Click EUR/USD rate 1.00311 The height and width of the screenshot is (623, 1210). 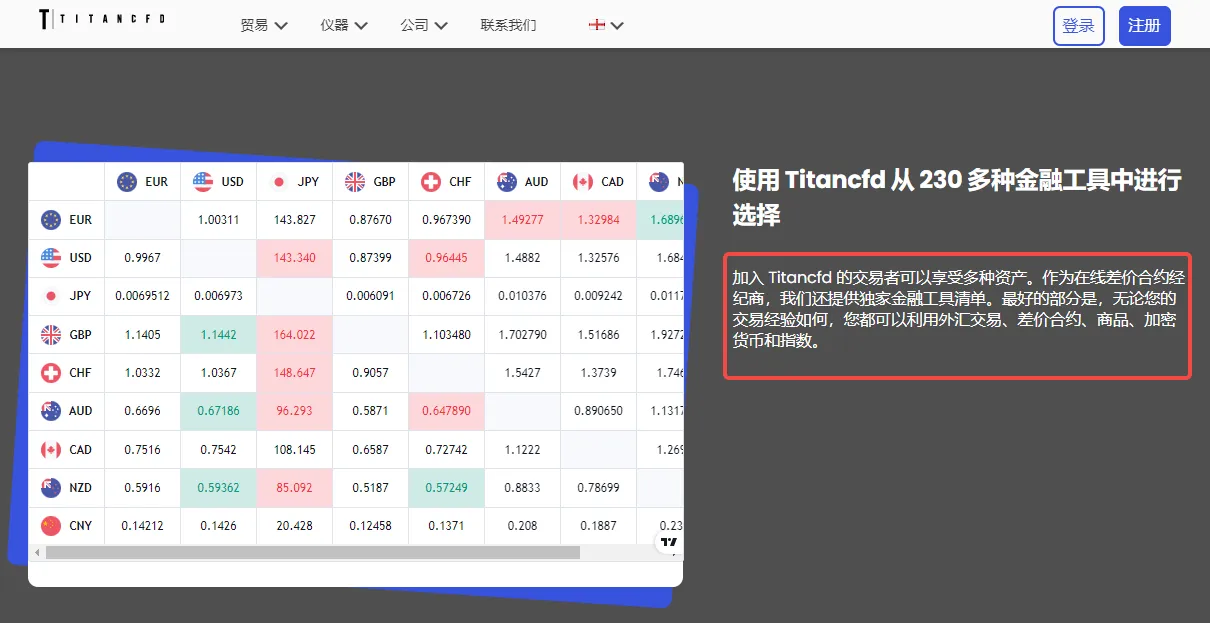pos(218,220)
